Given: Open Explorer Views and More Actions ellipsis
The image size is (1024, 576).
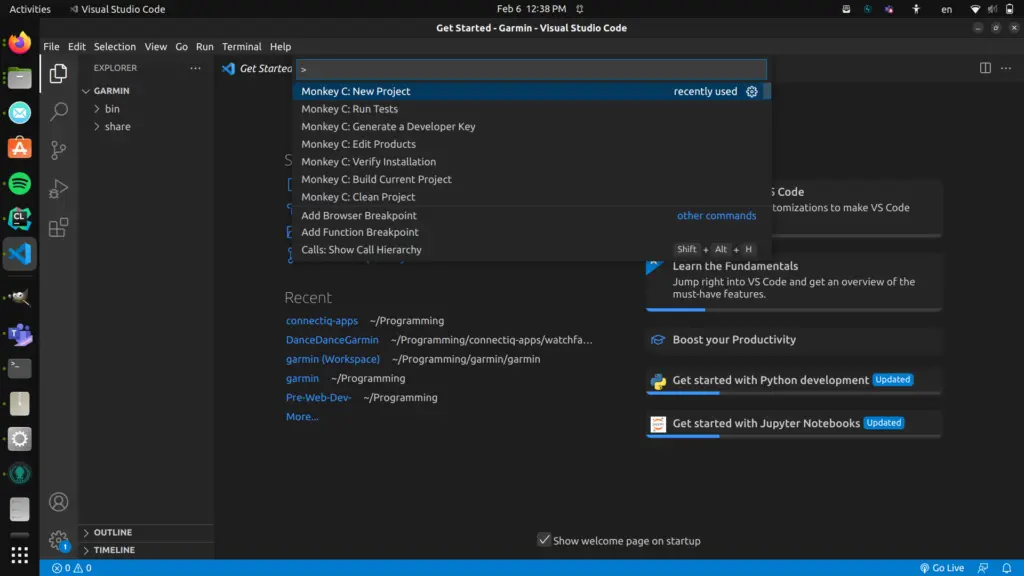Looking at the screenshot, I should tap(195, 68).
